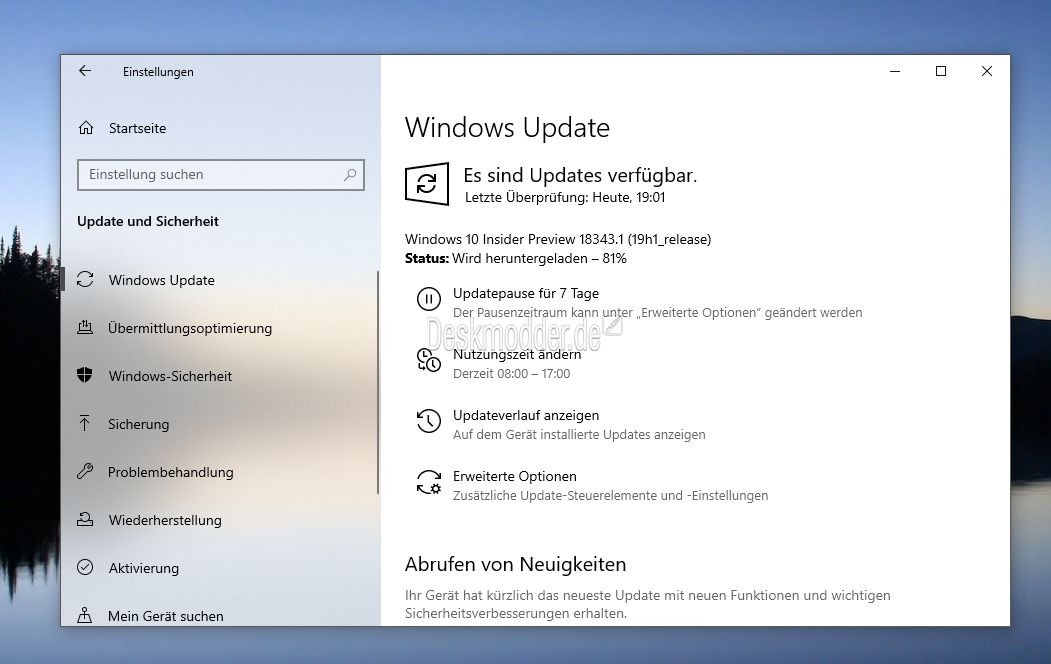This screenshot has height=664, width=1051.
Task: Maximize the Einstellungen window
Action: [x=941, y=71]
